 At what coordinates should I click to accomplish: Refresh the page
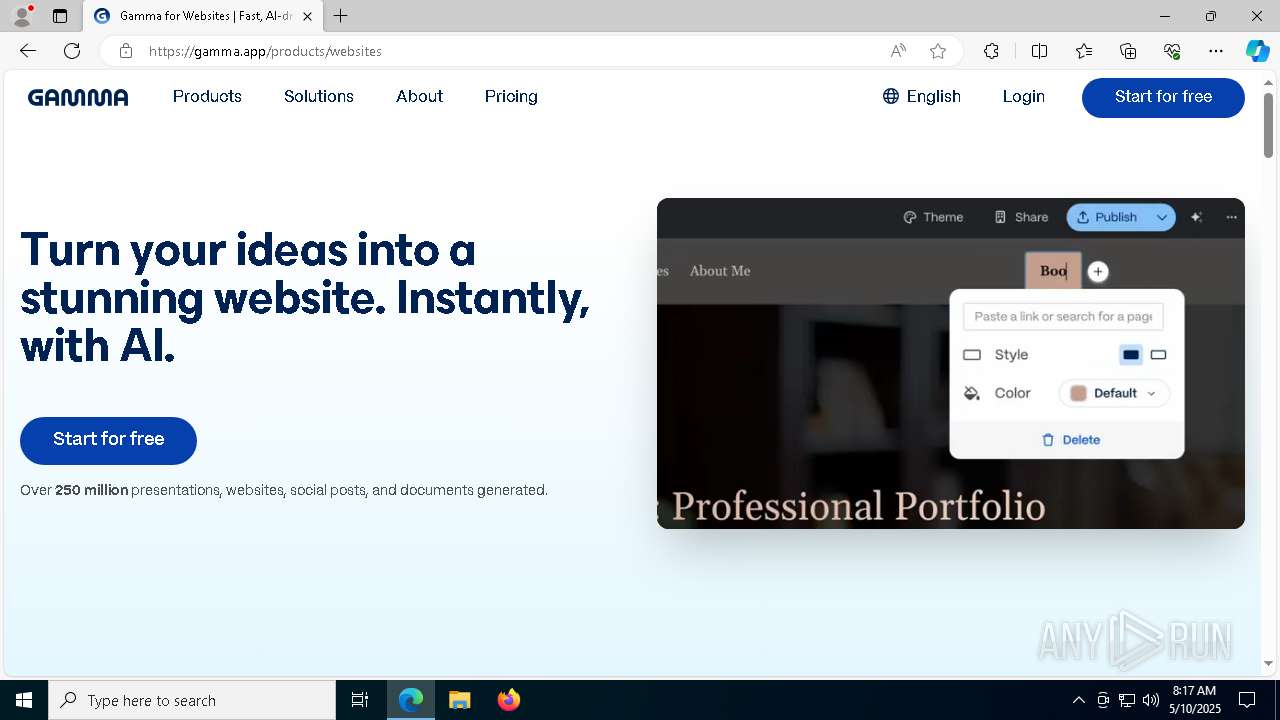72,51
